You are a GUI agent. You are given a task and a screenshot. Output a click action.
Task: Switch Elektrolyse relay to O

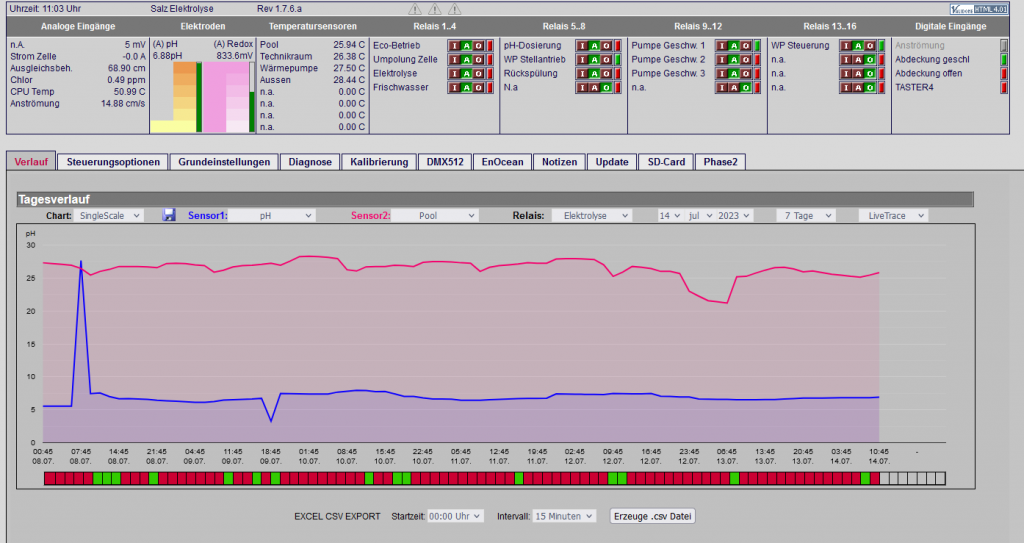pos(478,74)
